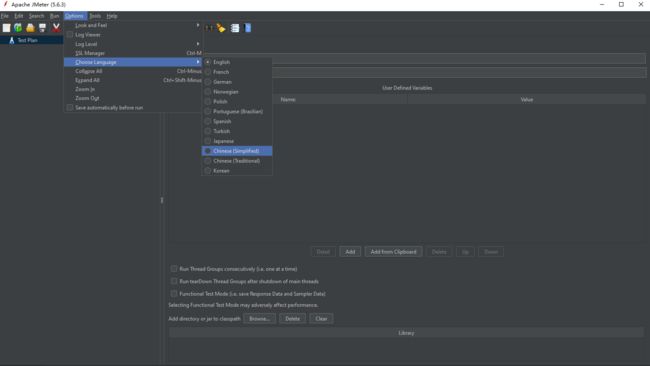650x366 pixels.
Task: Choose German as the language
Action: coord(237,82)
